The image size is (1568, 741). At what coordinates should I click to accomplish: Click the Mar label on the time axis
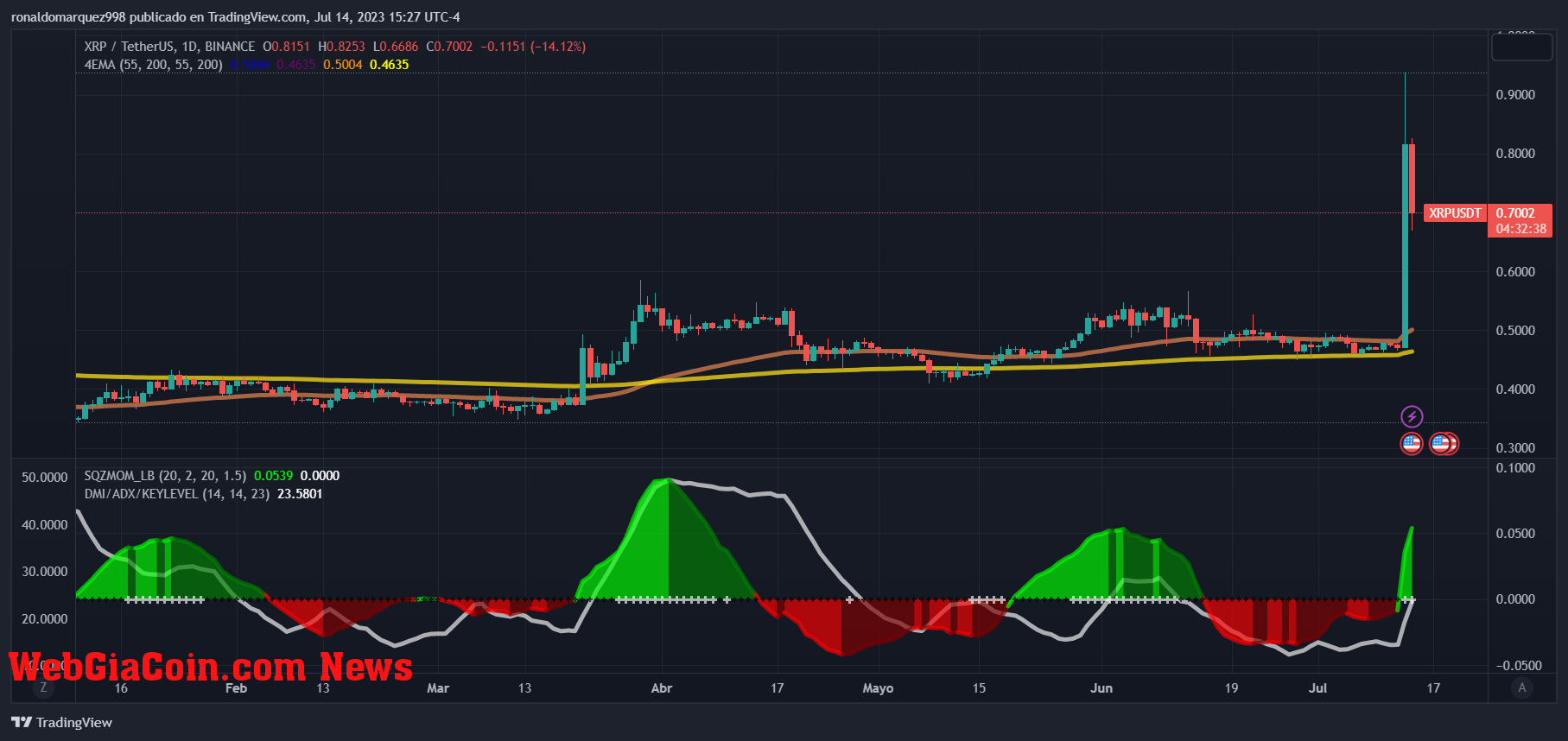(x=438, y=688)
